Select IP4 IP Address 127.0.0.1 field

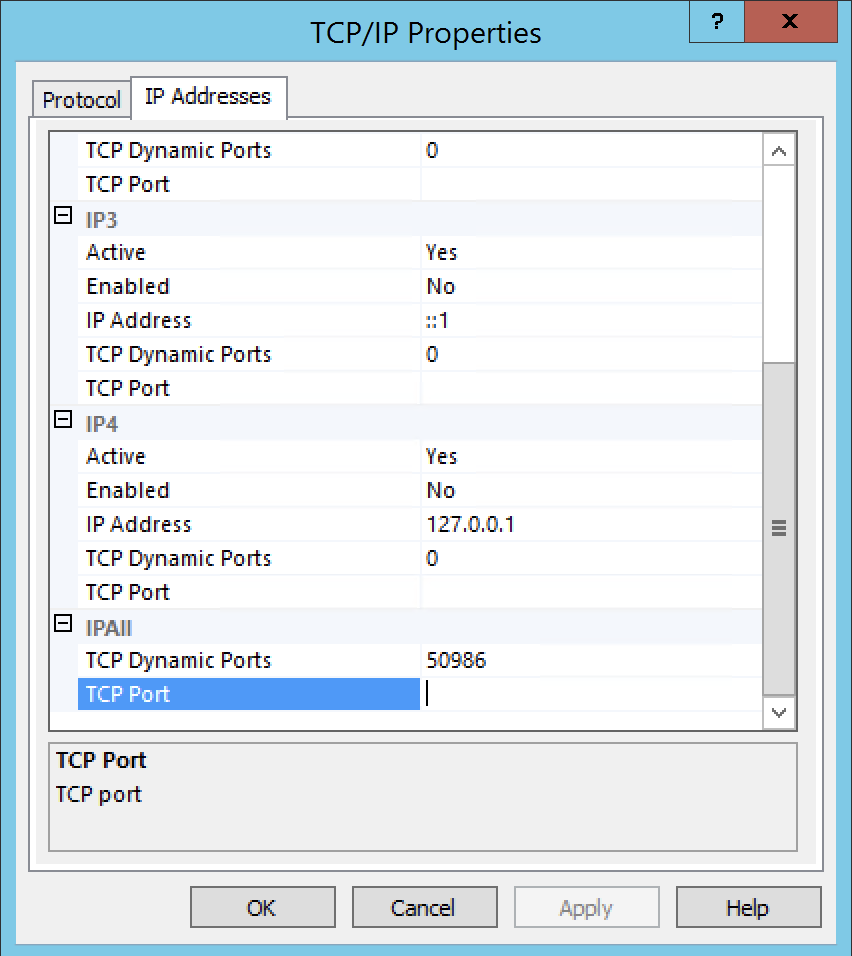[x=590, y=524]
